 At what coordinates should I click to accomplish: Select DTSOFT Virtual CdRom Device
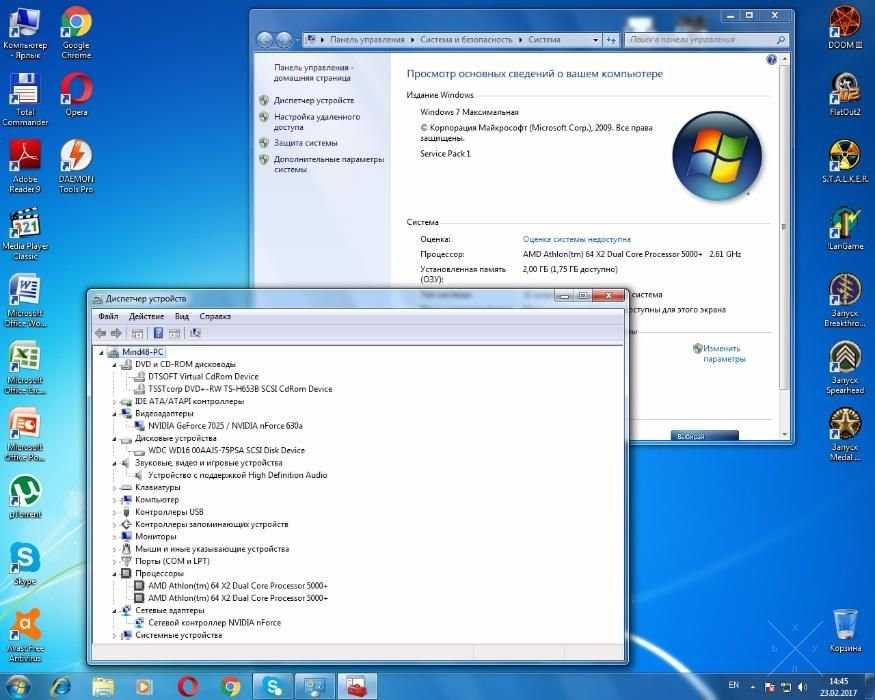(203, 377)
